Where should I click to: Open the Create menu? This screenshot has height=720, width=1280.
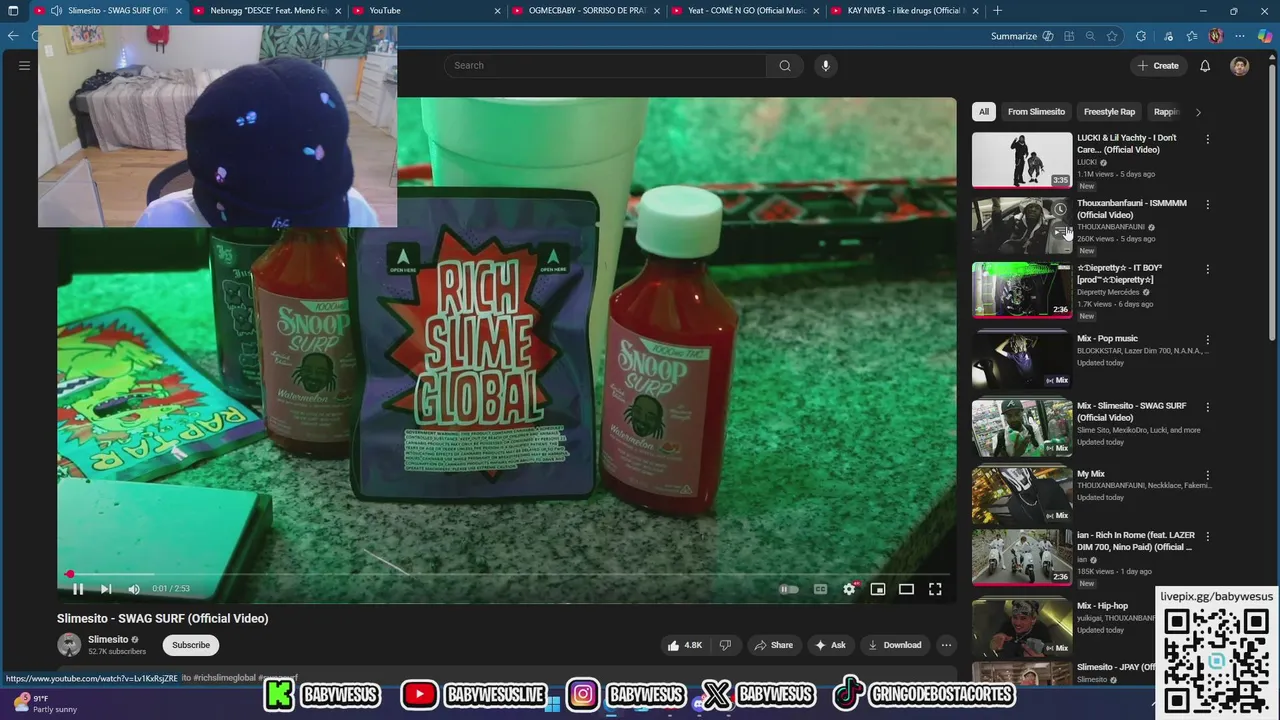point(1158,66)
